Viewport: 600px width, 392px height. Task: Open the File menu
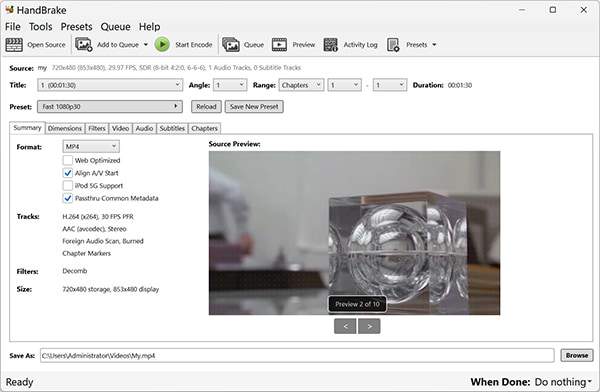13,27
